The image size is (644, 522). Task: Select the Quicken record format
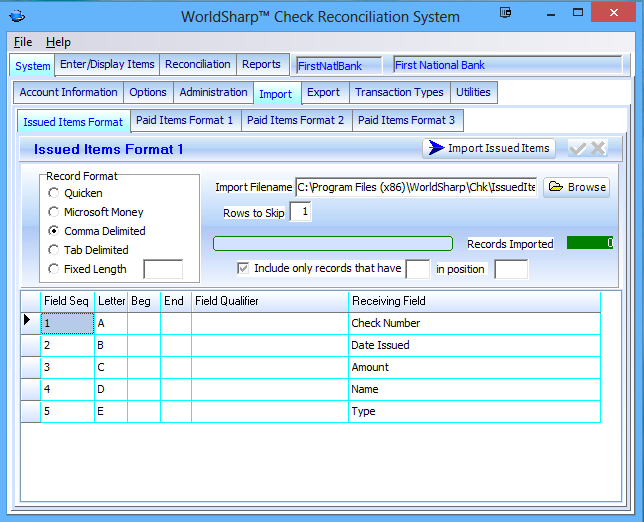[x=53, y=193]
